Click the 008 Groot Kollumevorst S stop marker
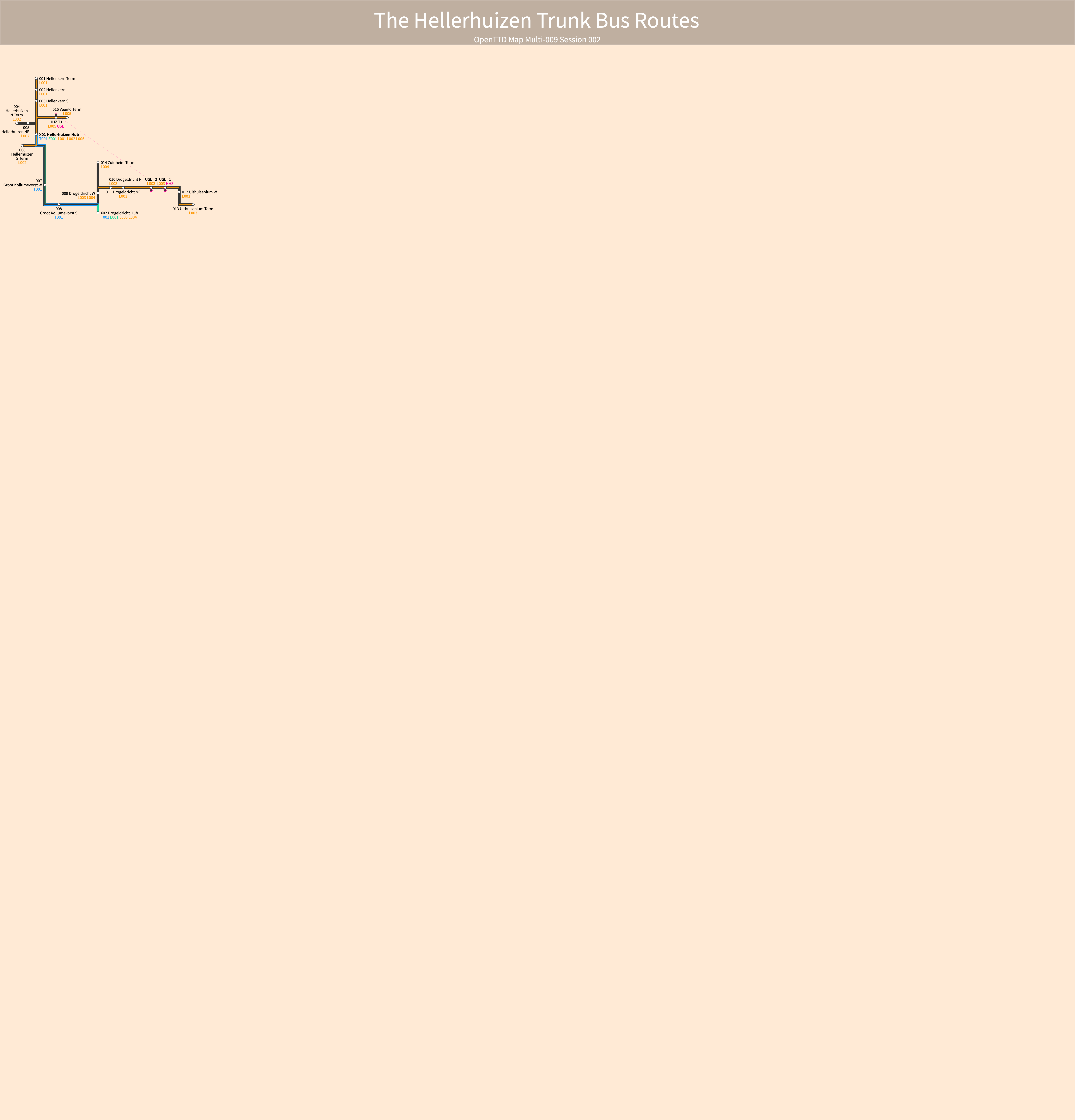The height and width of the screenshot is (1120, 1075). (59, 205)
